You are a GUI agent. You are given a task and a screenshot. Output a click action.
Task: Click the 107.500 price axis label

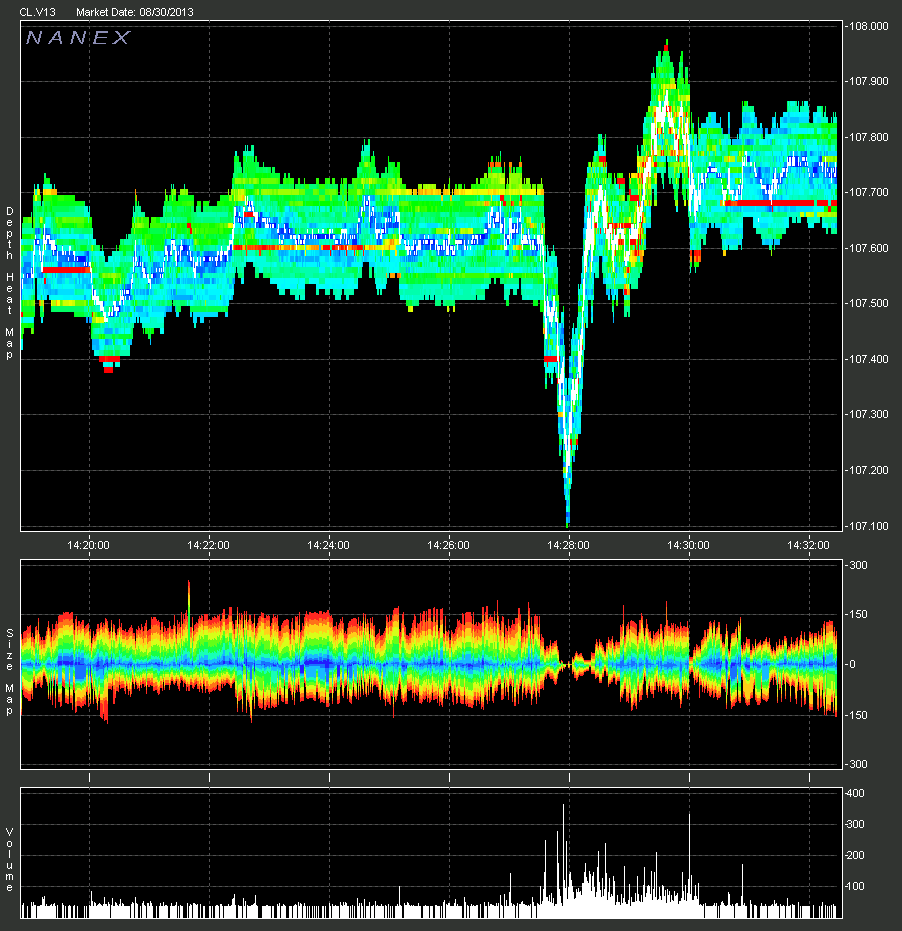(869, 303)
